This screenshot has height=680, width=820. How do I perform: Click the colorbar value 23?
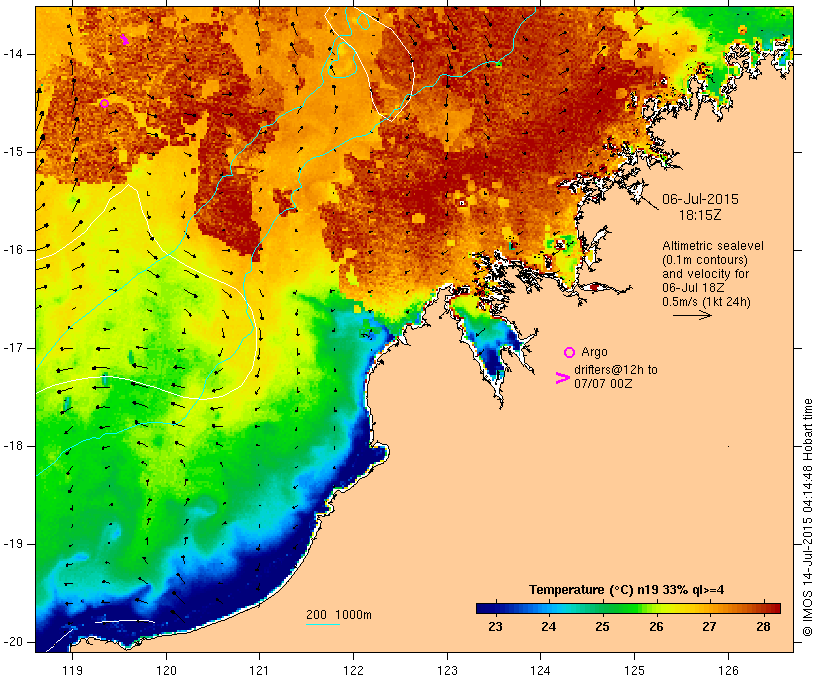tap(495, 627)
